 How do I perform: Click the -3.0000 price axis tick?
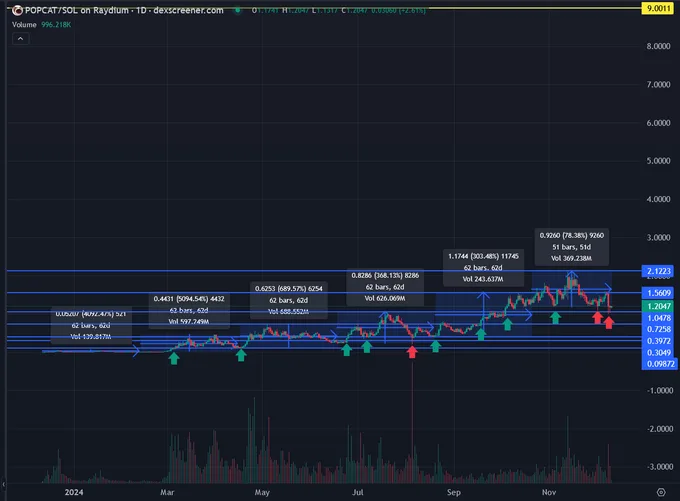[x=660, y=467]
